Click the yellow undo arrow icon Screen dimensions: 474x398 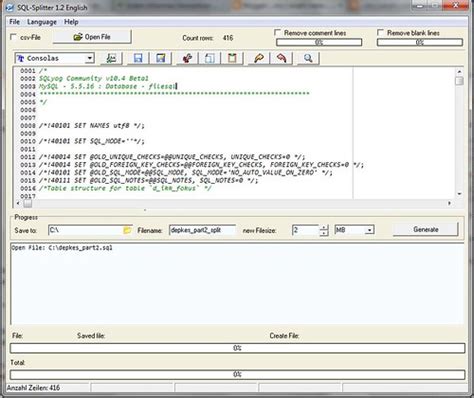pyautogui.click(x=259, y=58)
